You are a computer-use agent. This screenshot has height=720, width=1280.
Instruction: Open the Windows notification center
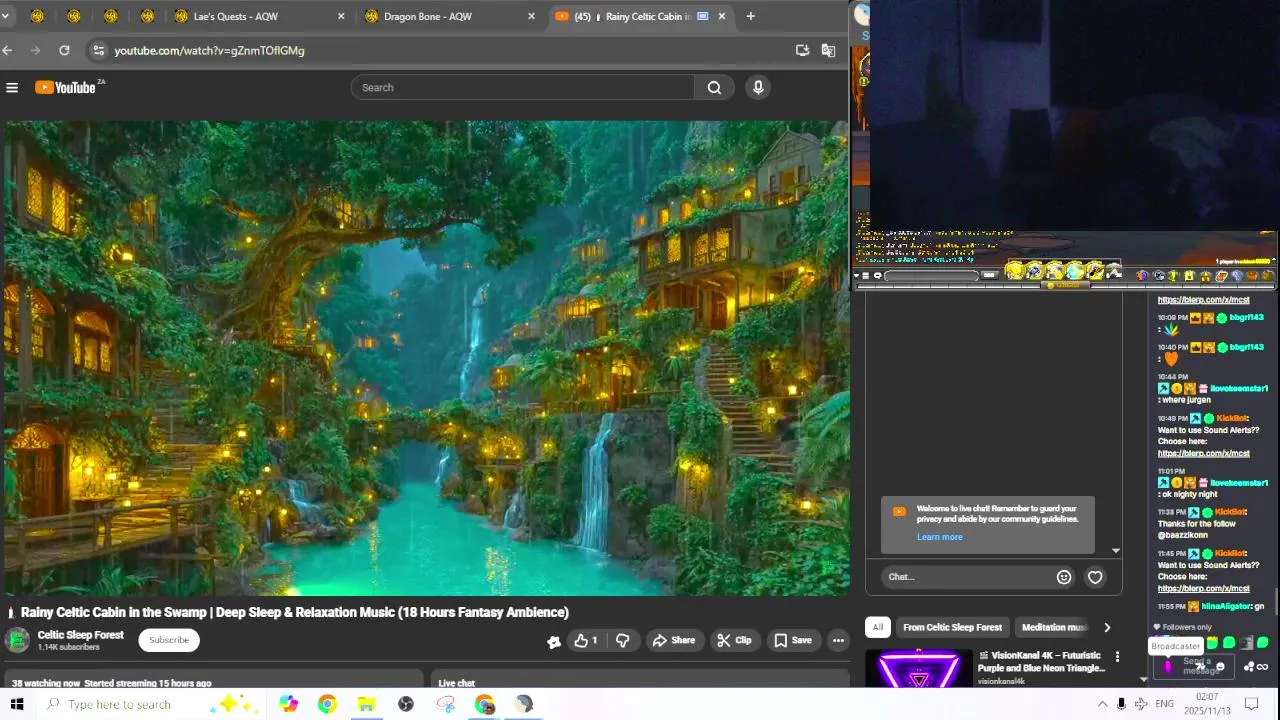[1251, 704]
